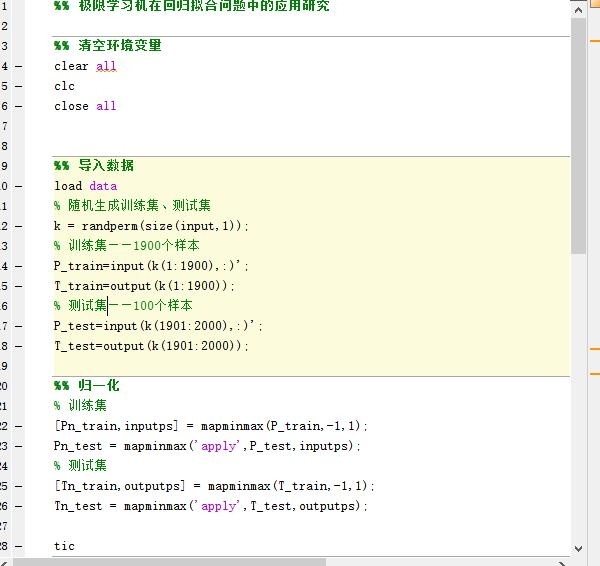This screenshot has height=566, width=600.
Task: Click the vertical scrollbar up arrow
Action: [x=579, y=10]
